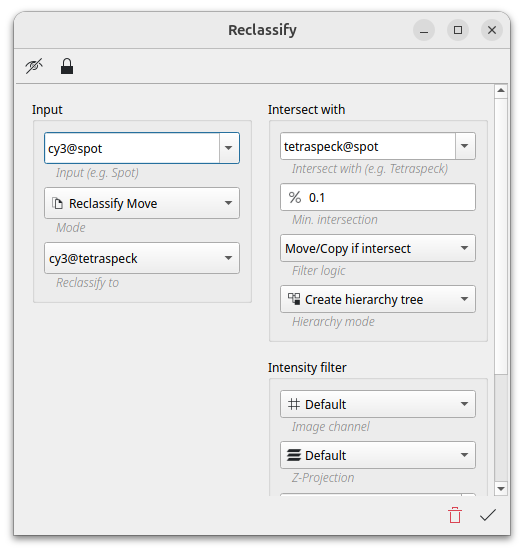This screenshot has width=524, height=552.
Task: Click the red trash delete icon
Action: (x=455, y=515)
